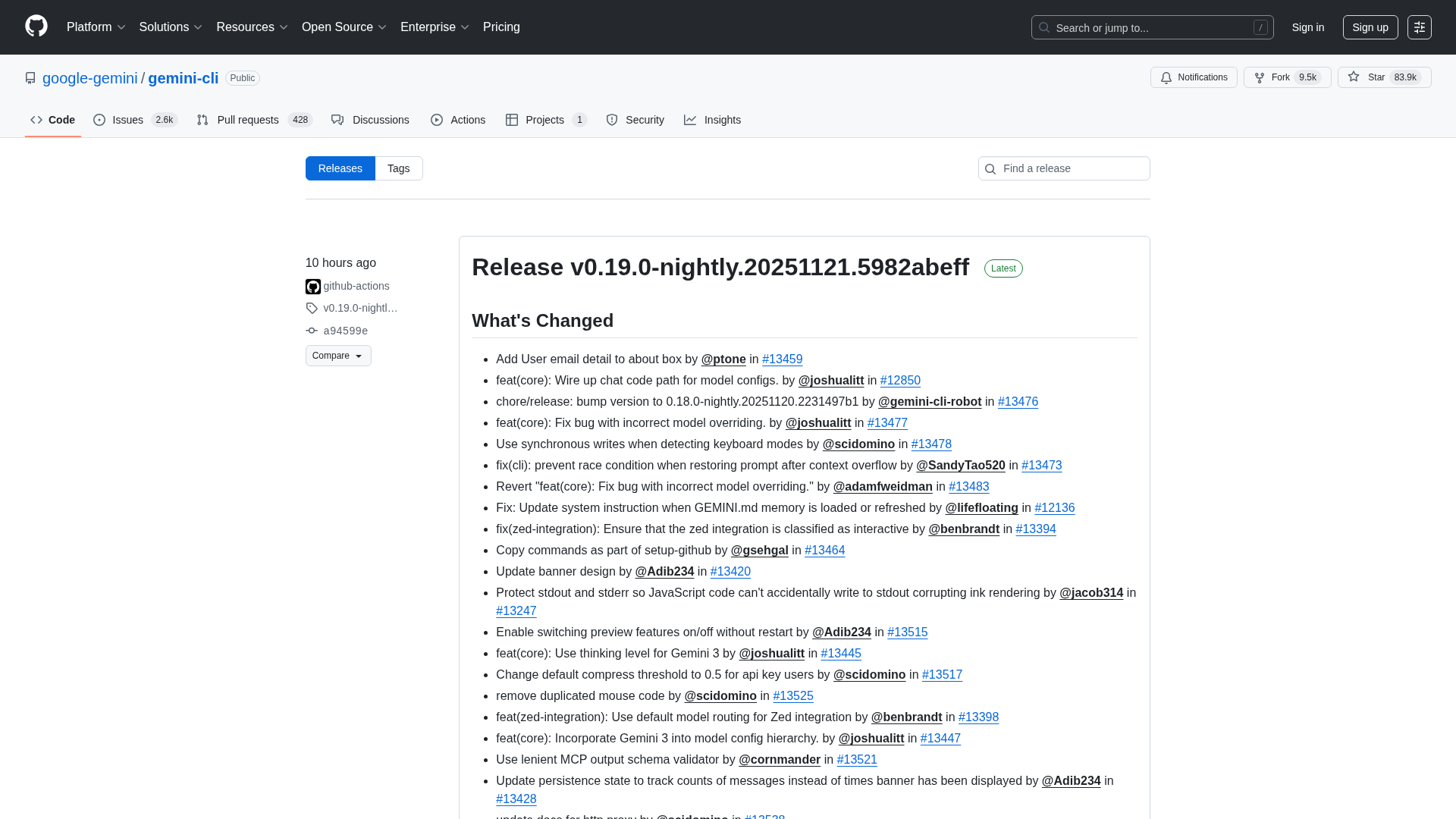Open the v0.19.0-nightly tag link

[360, 308]
